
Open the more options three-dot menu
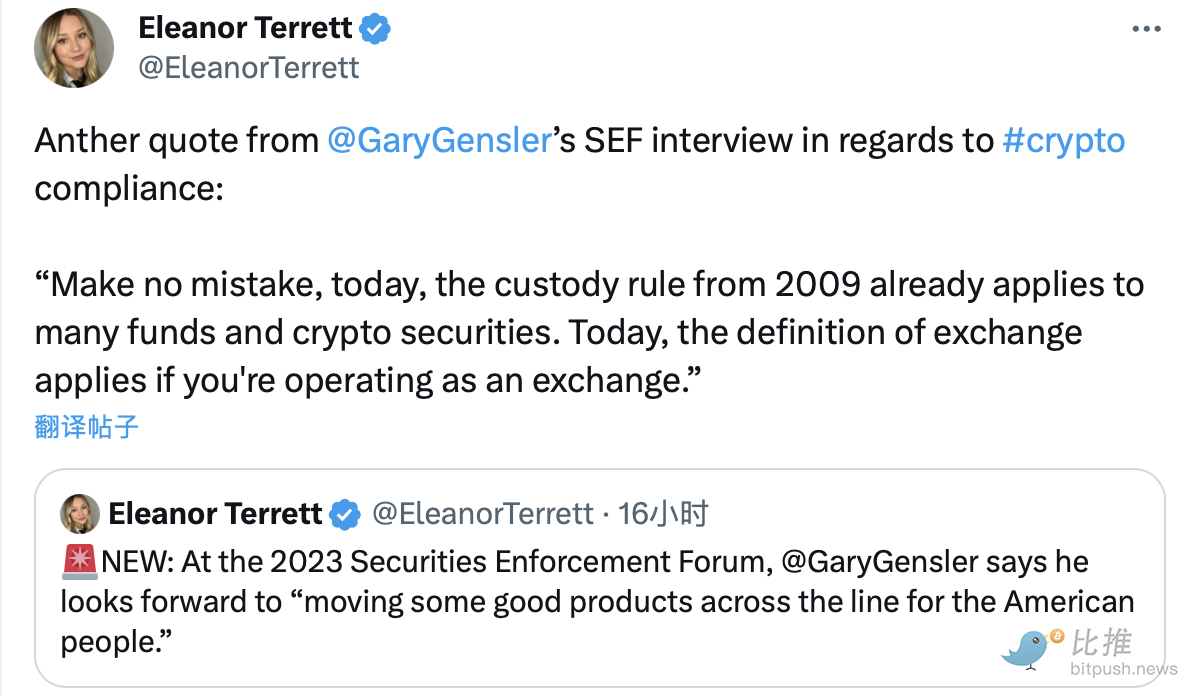point(1146,30)
